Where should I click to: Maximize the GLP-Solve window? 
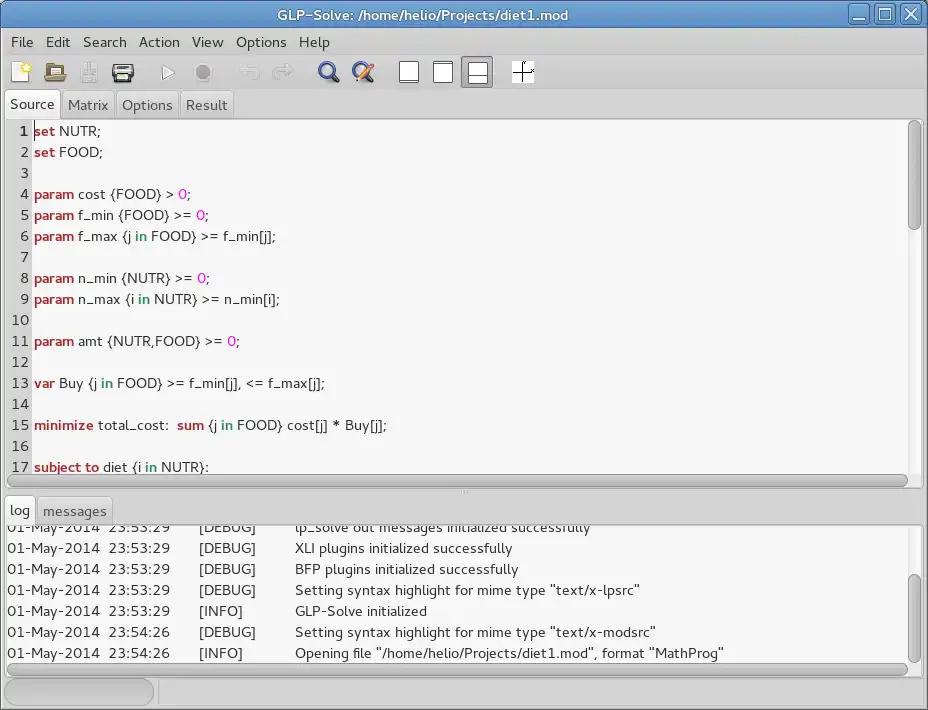pos(885,14)
